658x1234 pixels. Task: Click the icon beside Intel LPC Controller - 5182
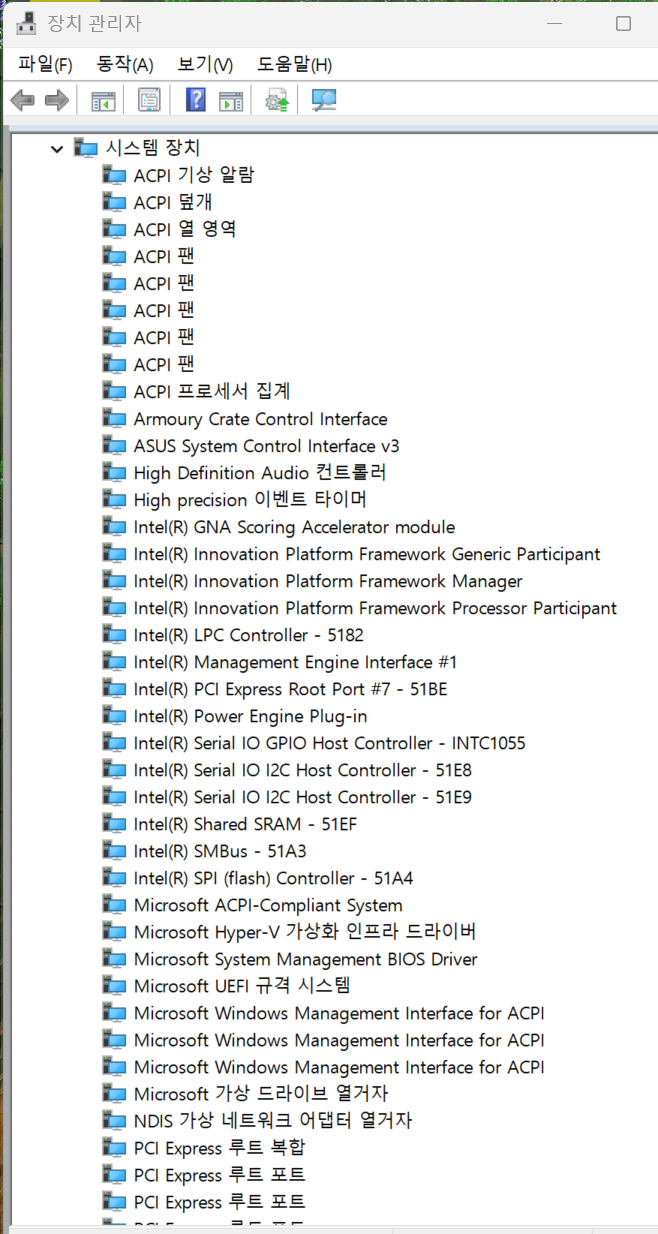tap(115, 635)
